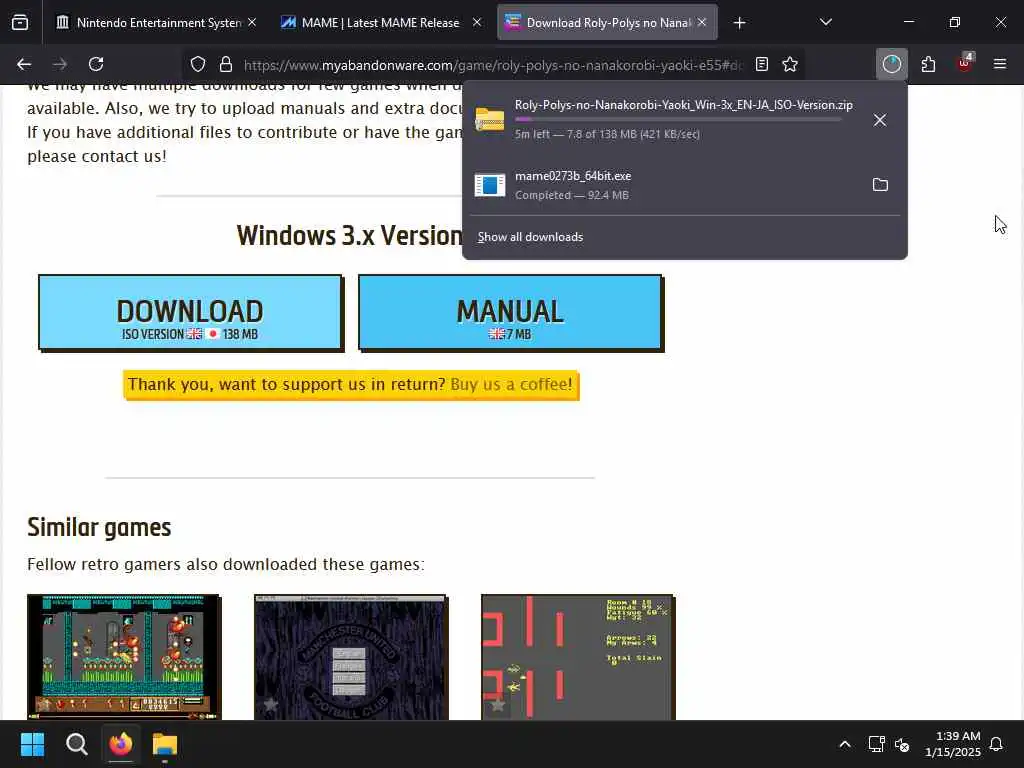
Task: Open the mame0273b_64bit.exe file icon
Action: 490,185
